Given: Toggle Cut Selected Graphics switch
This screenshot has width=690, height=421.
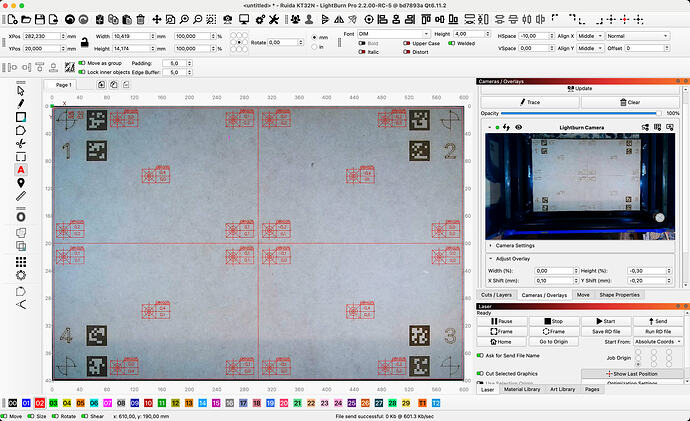Looking at the screenshot, I should (480, 373).
